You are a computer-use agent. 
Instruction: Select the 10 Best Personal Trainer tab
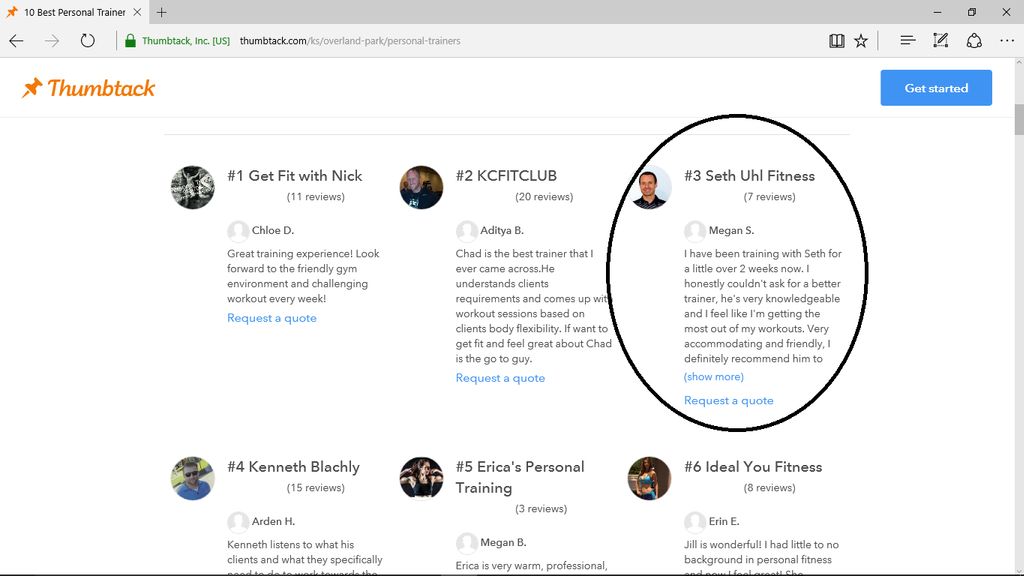tap(70, 12)
